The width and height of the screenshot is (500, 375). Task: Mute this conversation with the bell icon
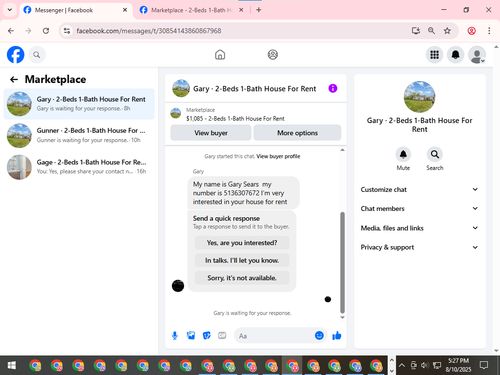tap(403, 154)
